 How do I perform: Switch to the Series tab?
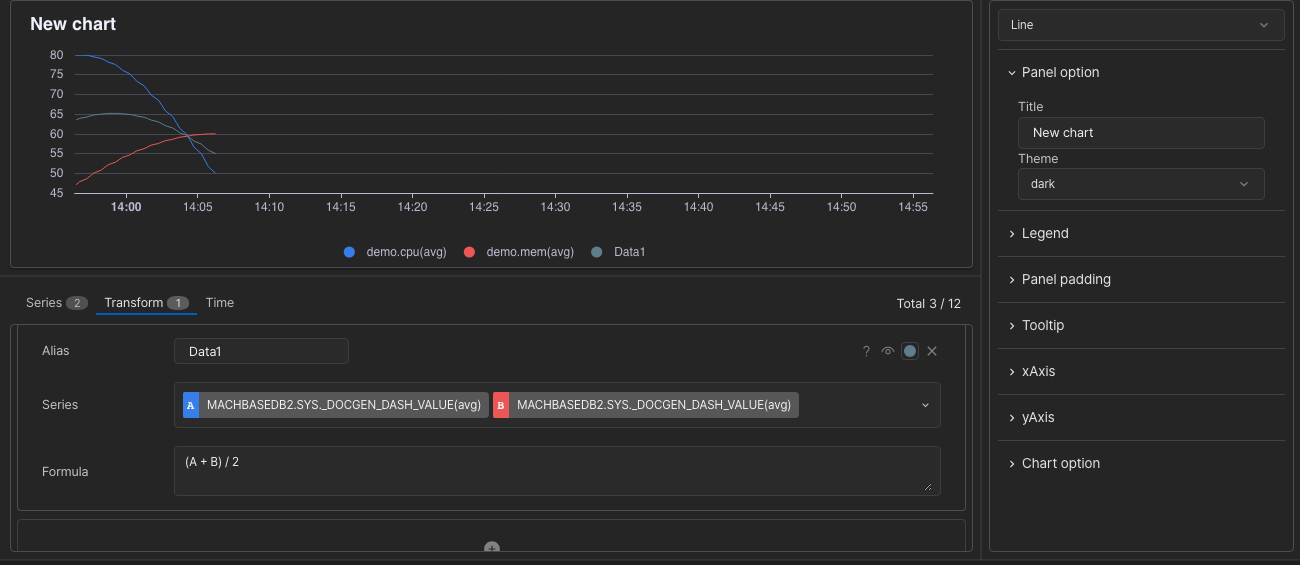pyautogui.click(x=56, y=302)
